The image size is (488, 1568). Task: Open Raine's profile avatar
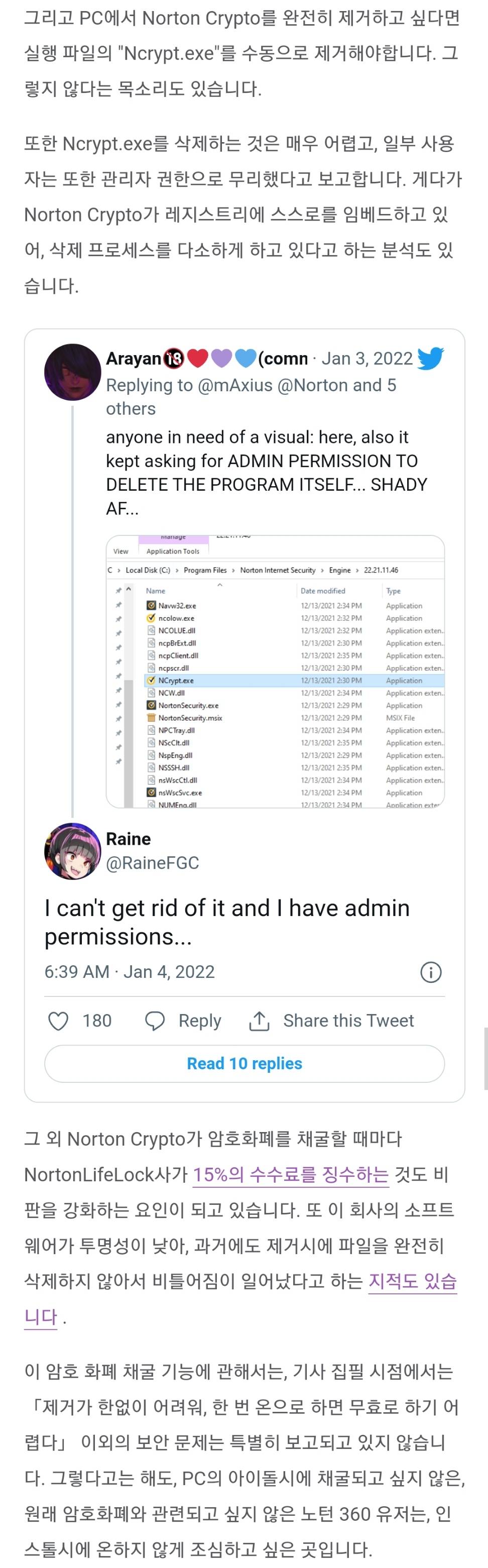(x=72, y=851)
